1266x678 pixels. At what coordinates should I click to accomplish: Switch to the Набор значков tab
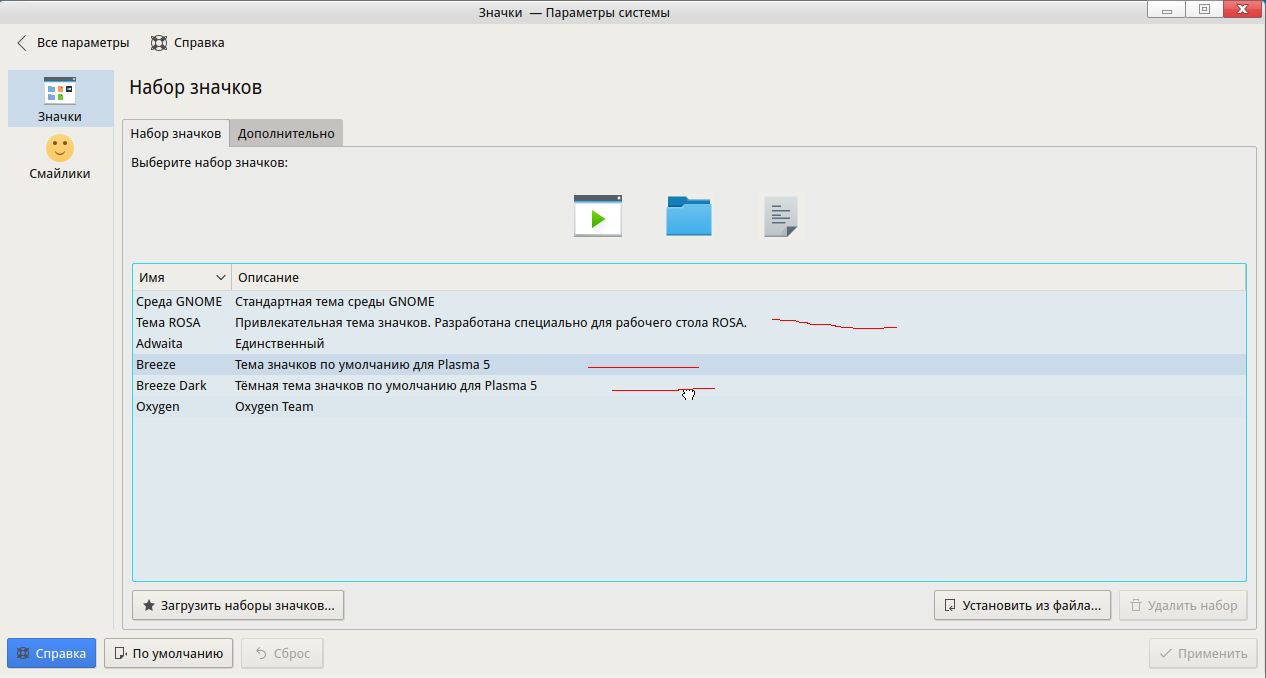click(x=176, y=133)
